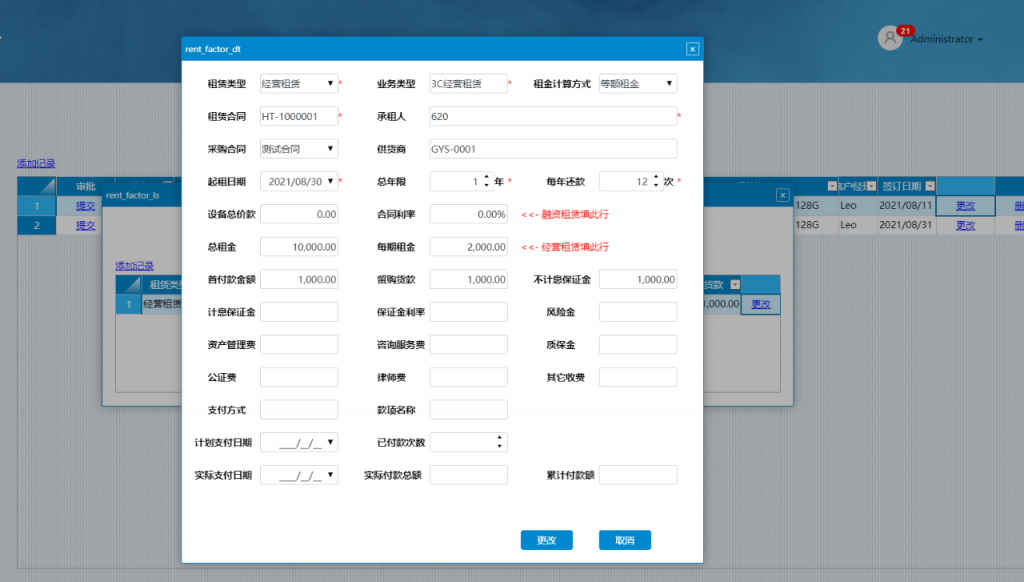Open the 采购合同 dropdown list
Viewport: 1024px width, 582px height.
pyautogui.click(x=330, y=149)
